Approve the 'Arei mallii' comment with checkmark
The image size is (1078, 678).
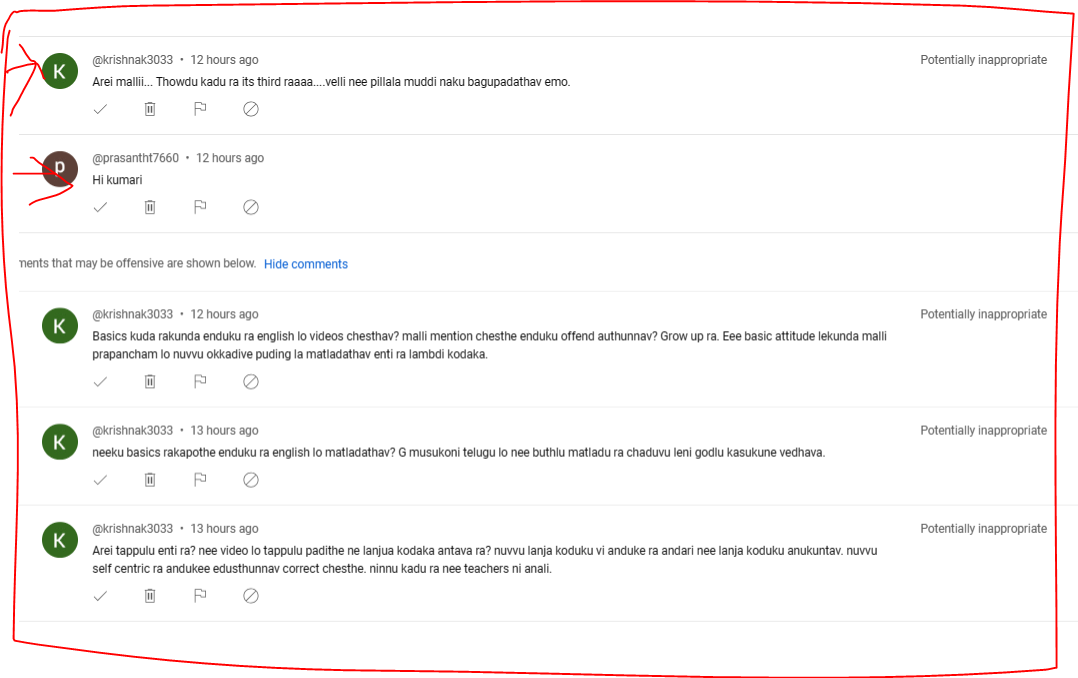100,109
